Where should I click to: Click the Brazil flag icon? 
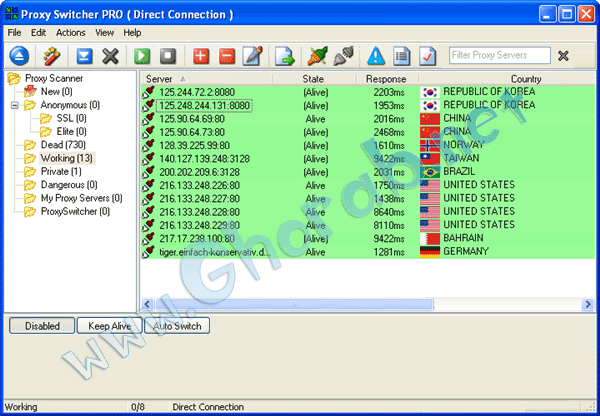(x=430, y=172)
